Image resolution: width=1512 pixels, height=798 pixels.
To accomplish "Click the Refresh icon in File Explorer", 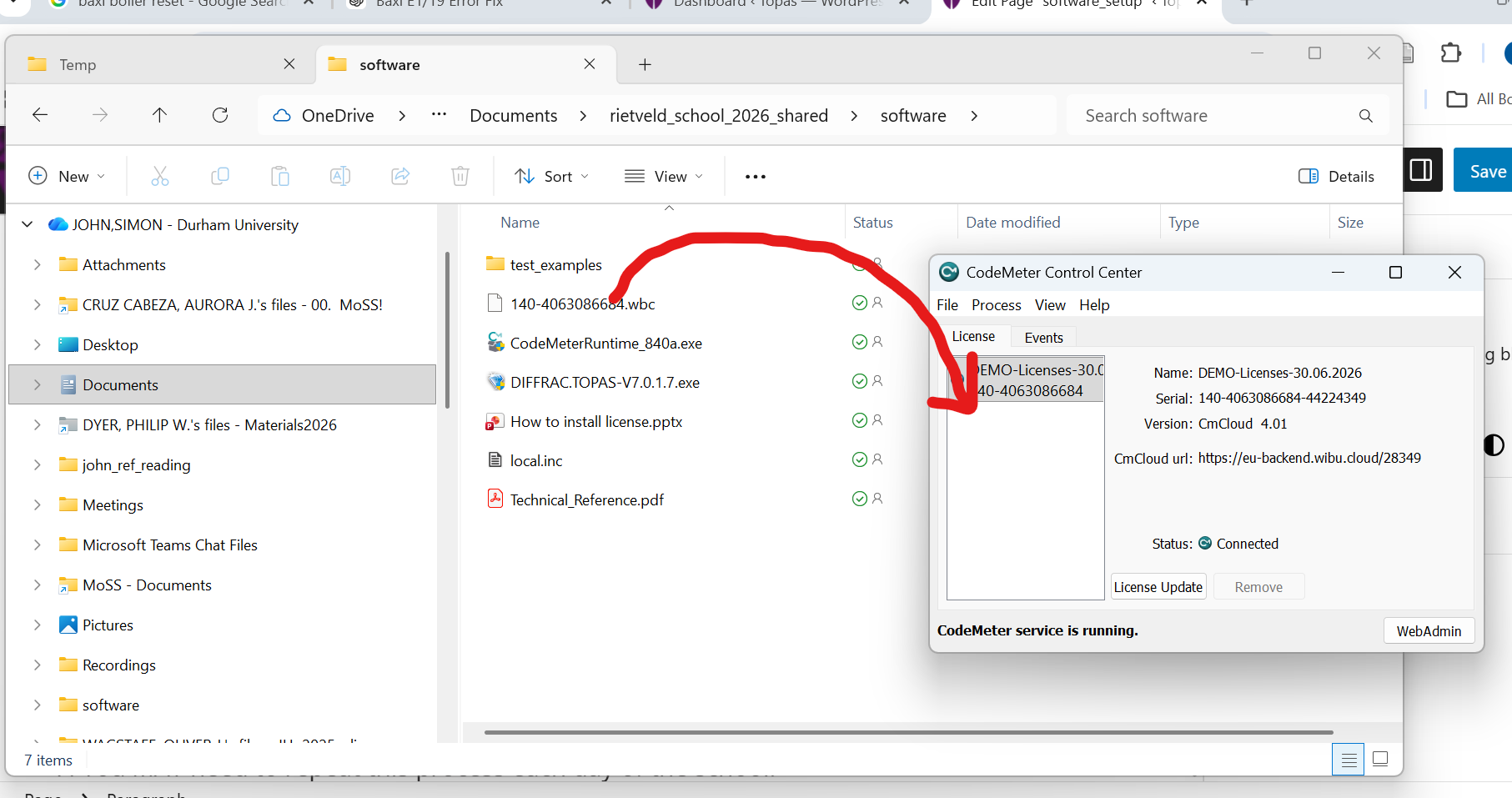I will click(x=220, y=115).
